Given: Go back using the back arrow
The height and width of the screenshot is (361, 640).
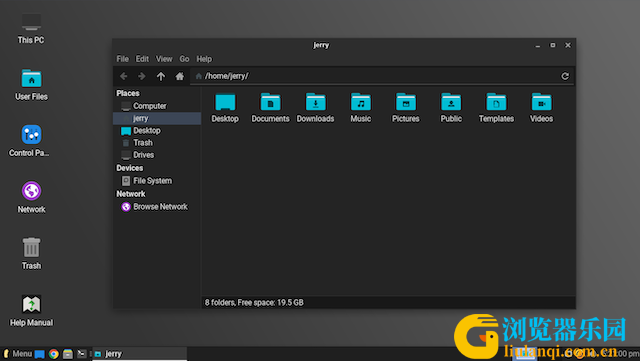Looking at the screenshot, I should (x=124, y=76).
